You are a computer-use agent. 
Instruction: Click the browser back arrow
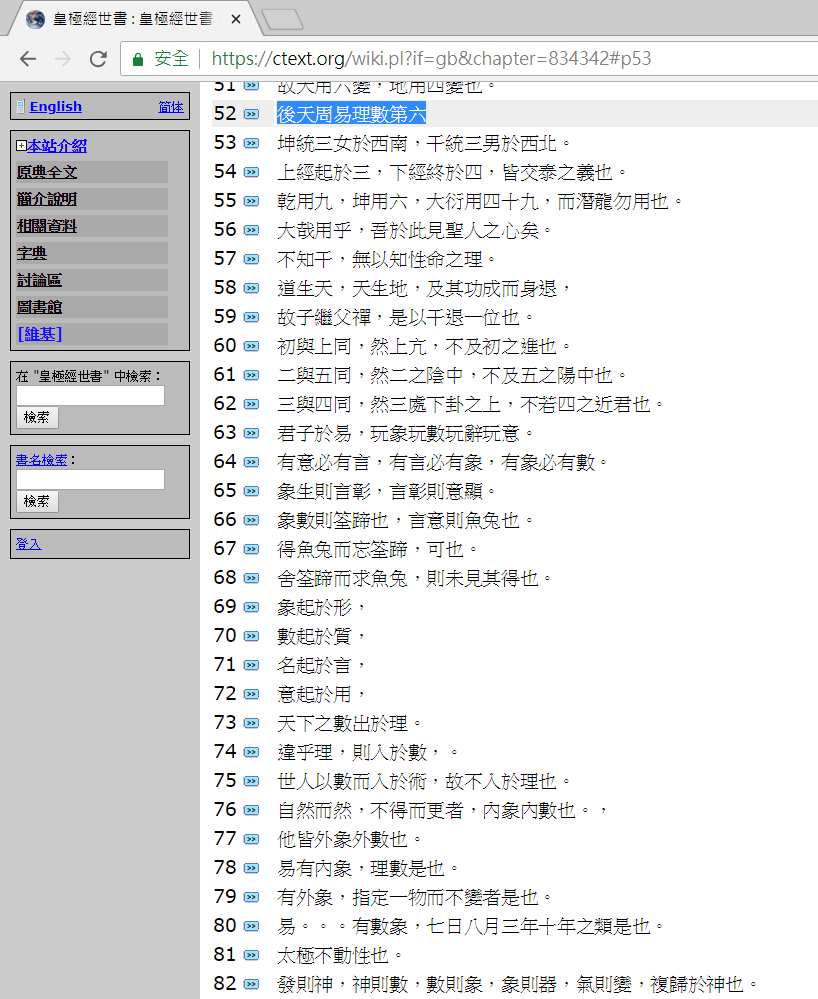27,59
